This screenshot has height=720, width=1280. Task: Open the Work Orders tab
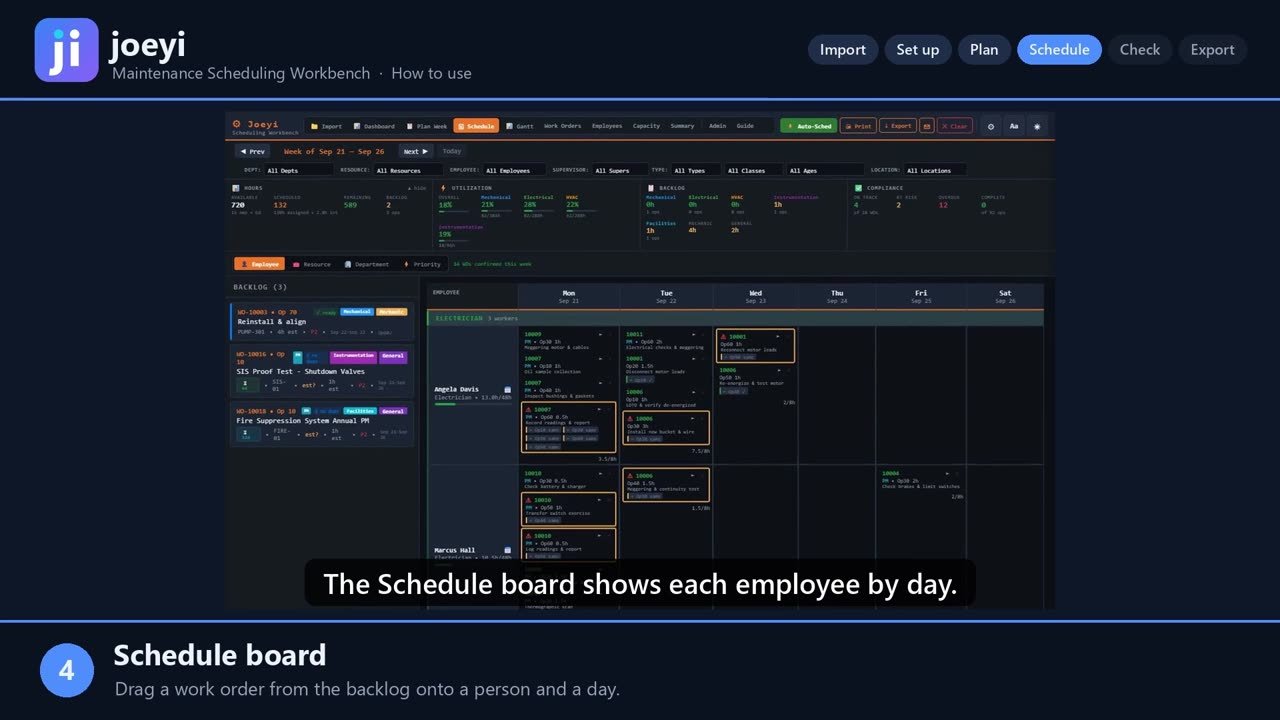562,126
